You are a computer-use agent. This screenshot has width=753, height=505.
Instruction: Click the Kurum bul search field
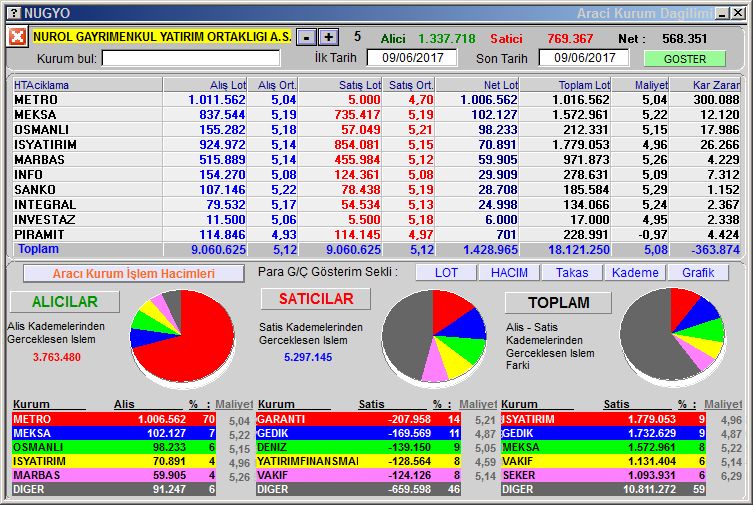(191, 59)
